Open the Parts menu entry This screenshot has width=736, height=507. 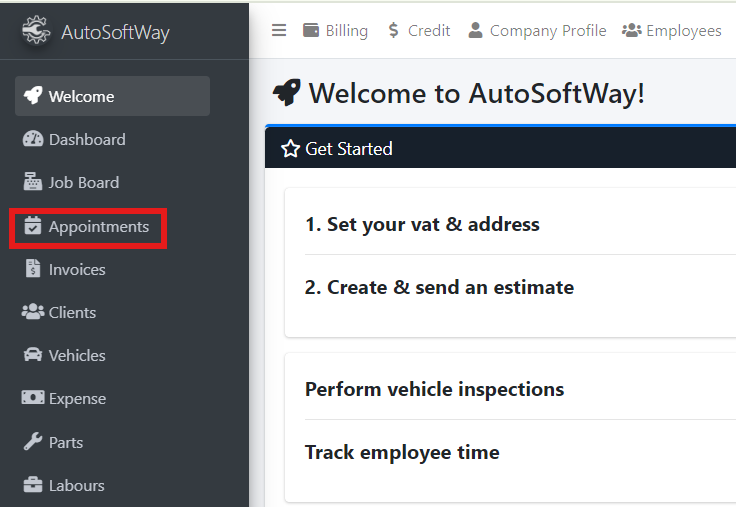pyautogui.click(x=66, y=442)
